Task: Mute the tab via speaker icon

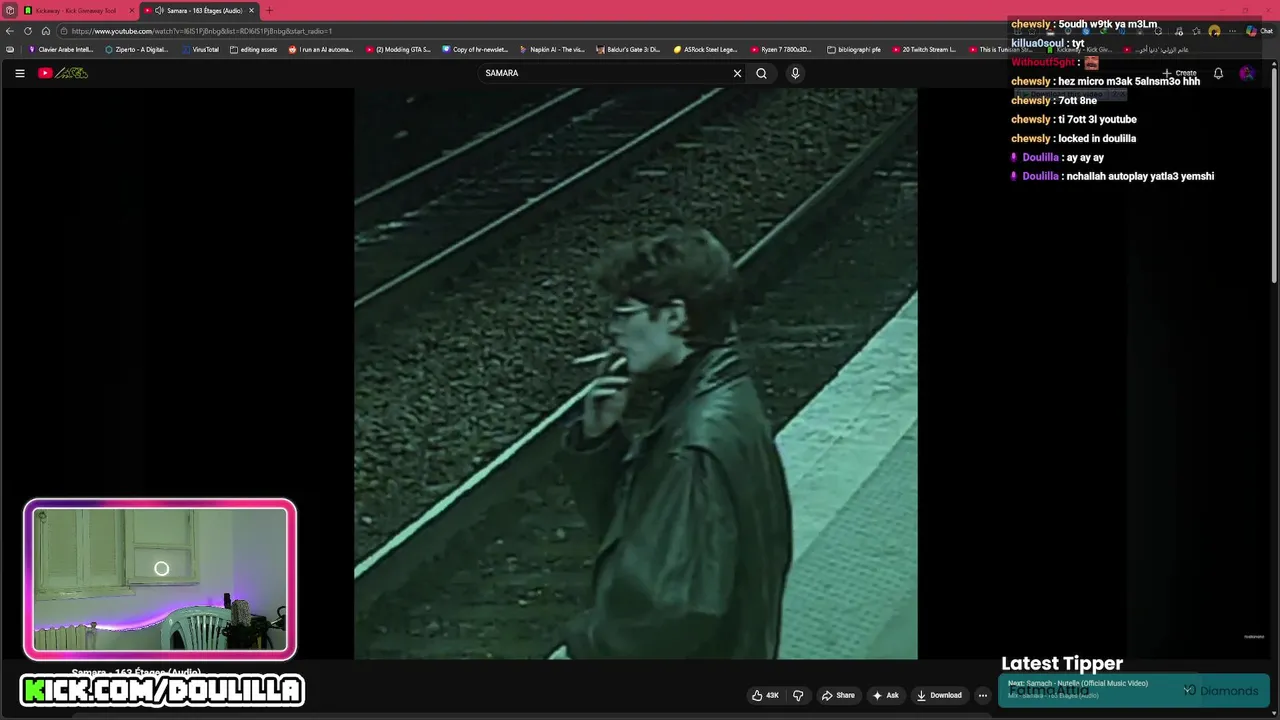Action: pos(159,10)
